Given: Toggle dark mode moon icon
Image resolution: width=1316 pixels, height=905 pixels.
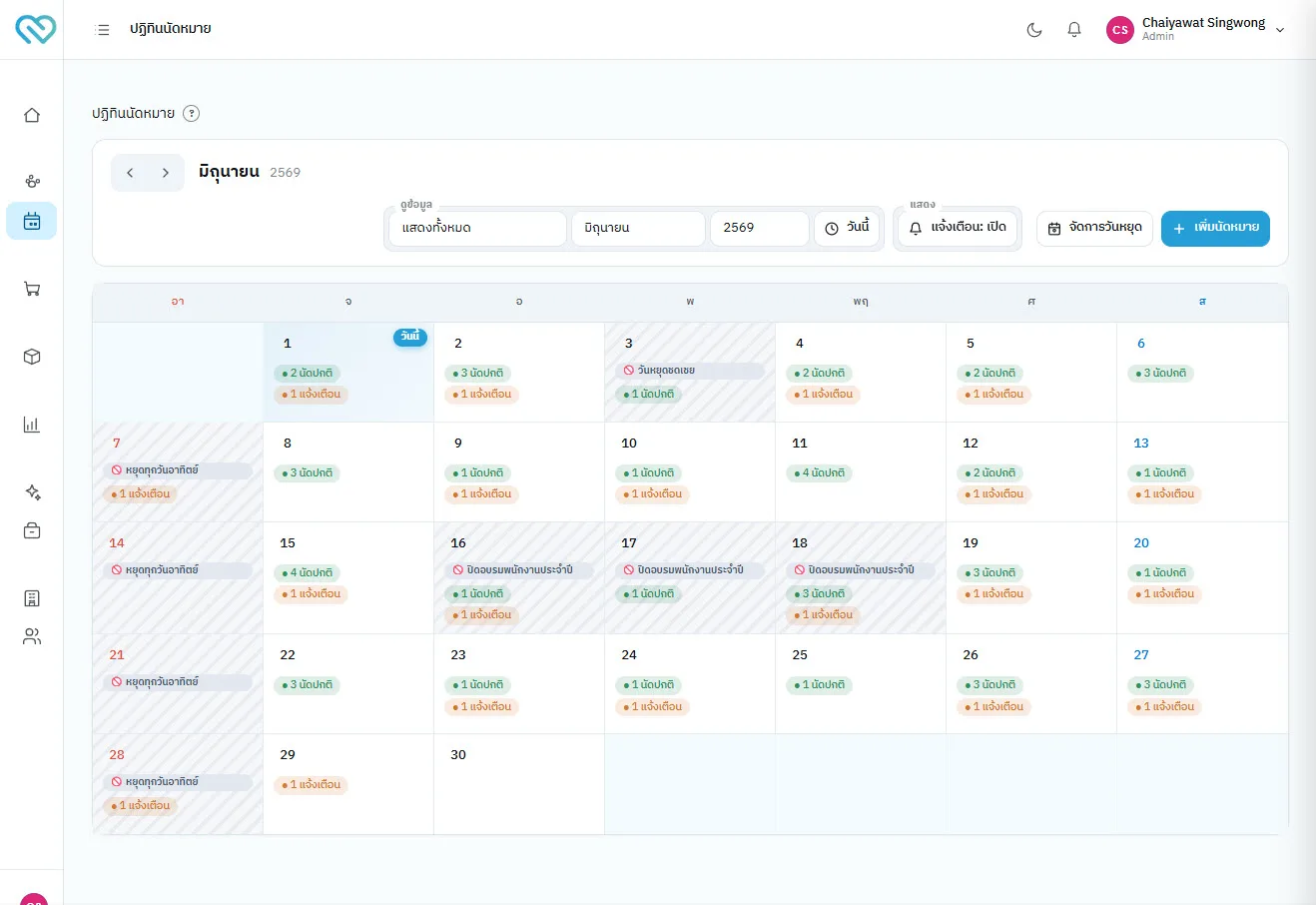Looking at the screenshot, I should click(x=1034, y=30).
